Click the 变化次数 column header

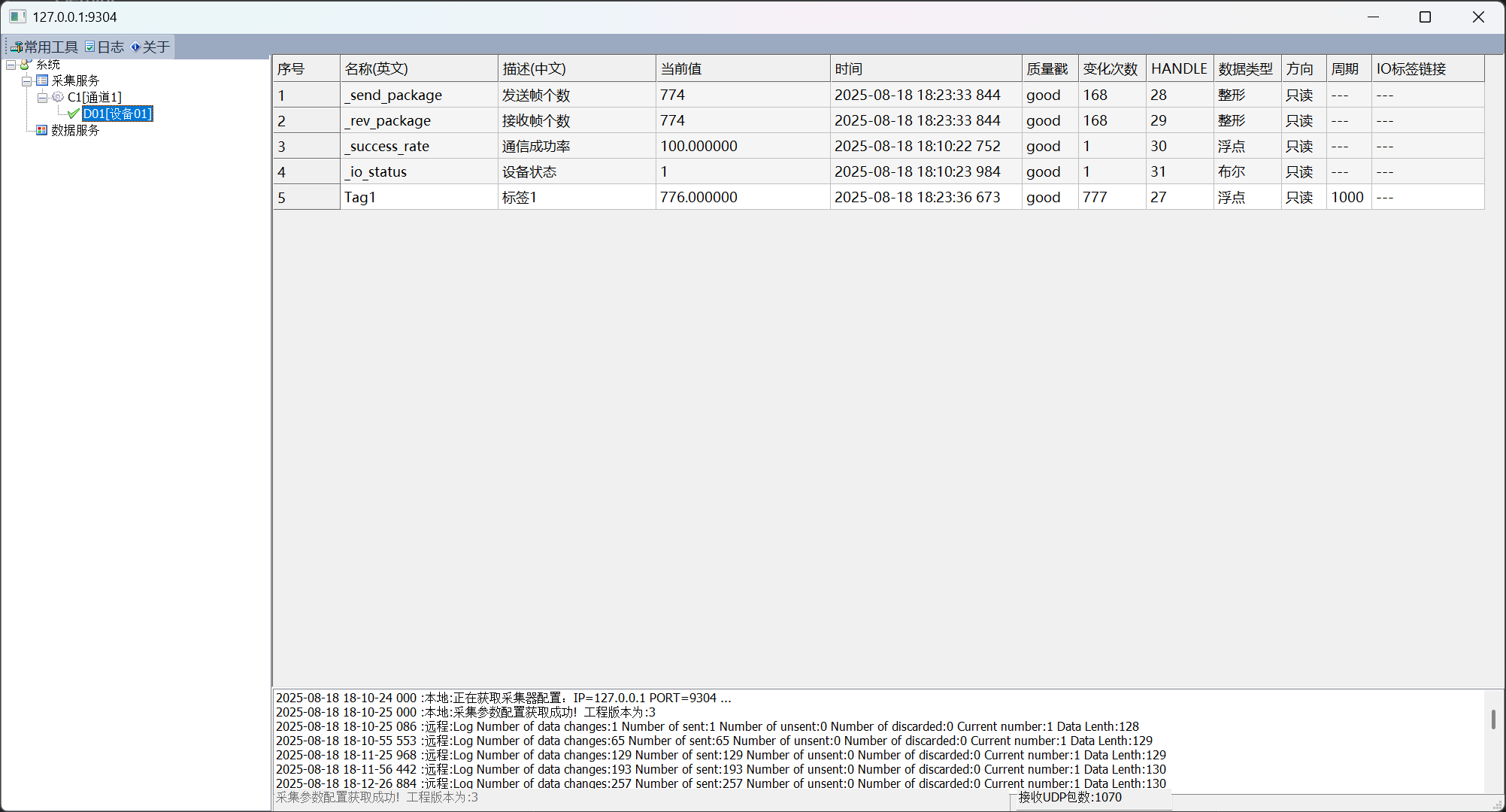pyautogui.click(x=1111, y=69)
